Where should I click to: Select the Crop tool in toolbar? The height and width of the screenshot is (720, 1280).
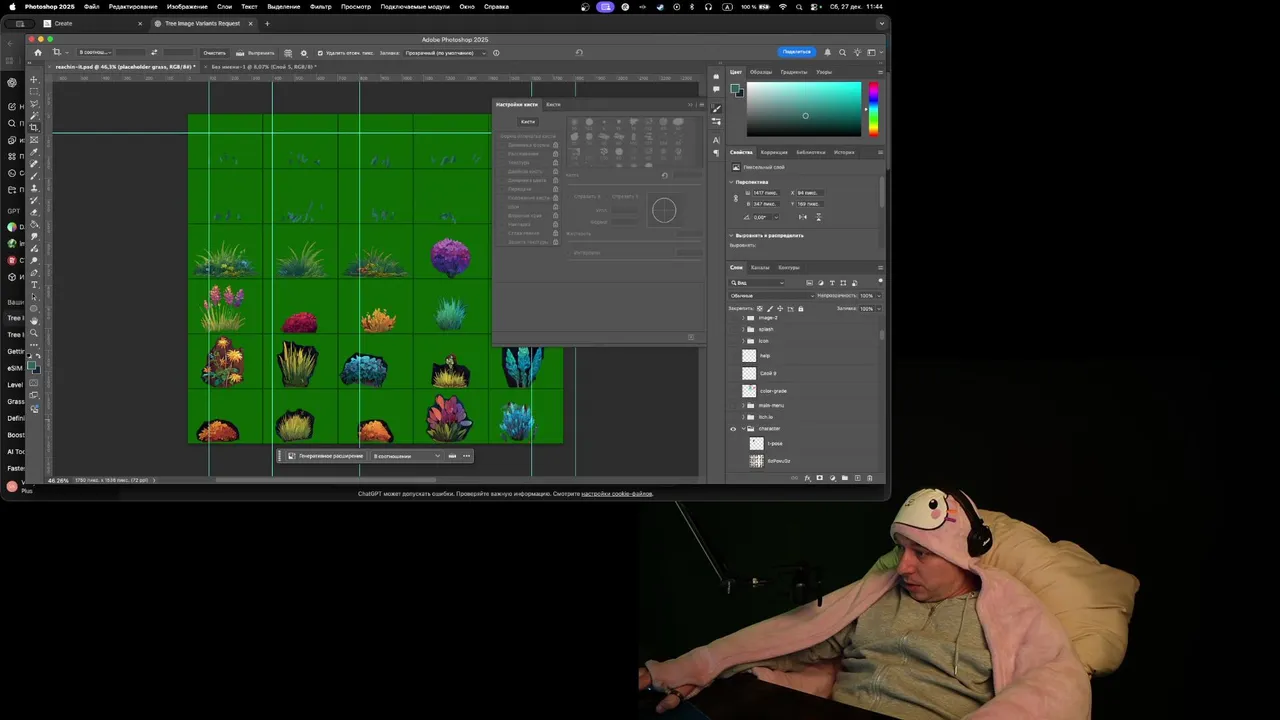[x=34, y=127]
